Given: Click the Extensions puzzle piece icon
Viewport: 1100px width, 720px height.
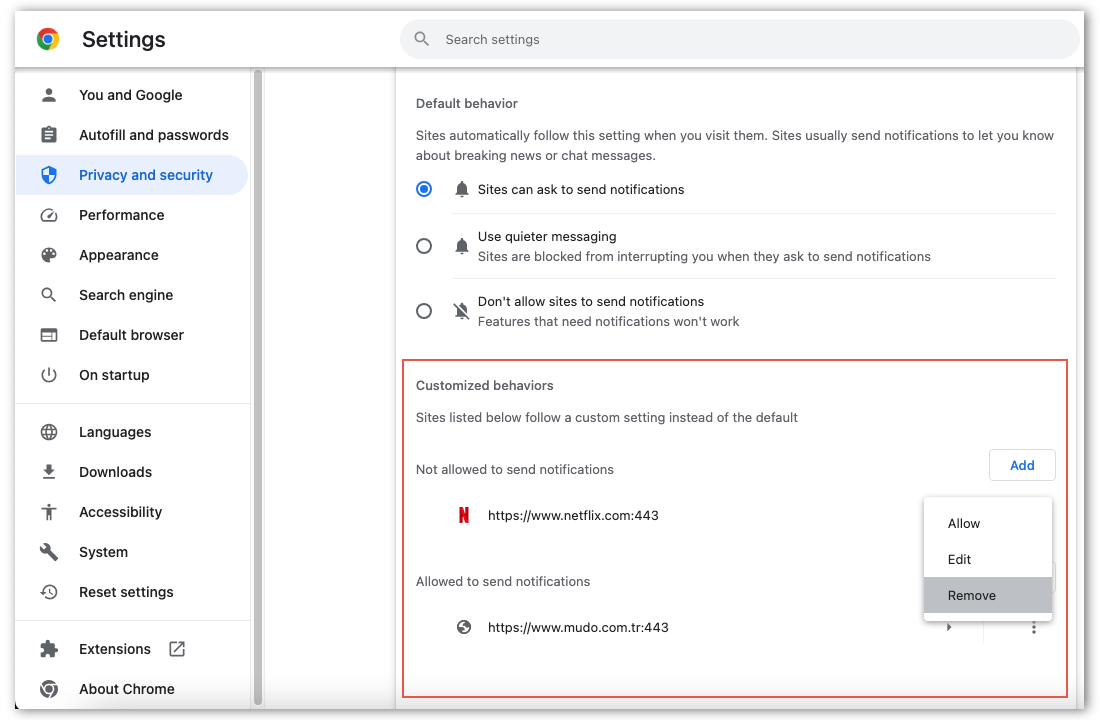Looking at the screenshot, I should tap(48, 648).
